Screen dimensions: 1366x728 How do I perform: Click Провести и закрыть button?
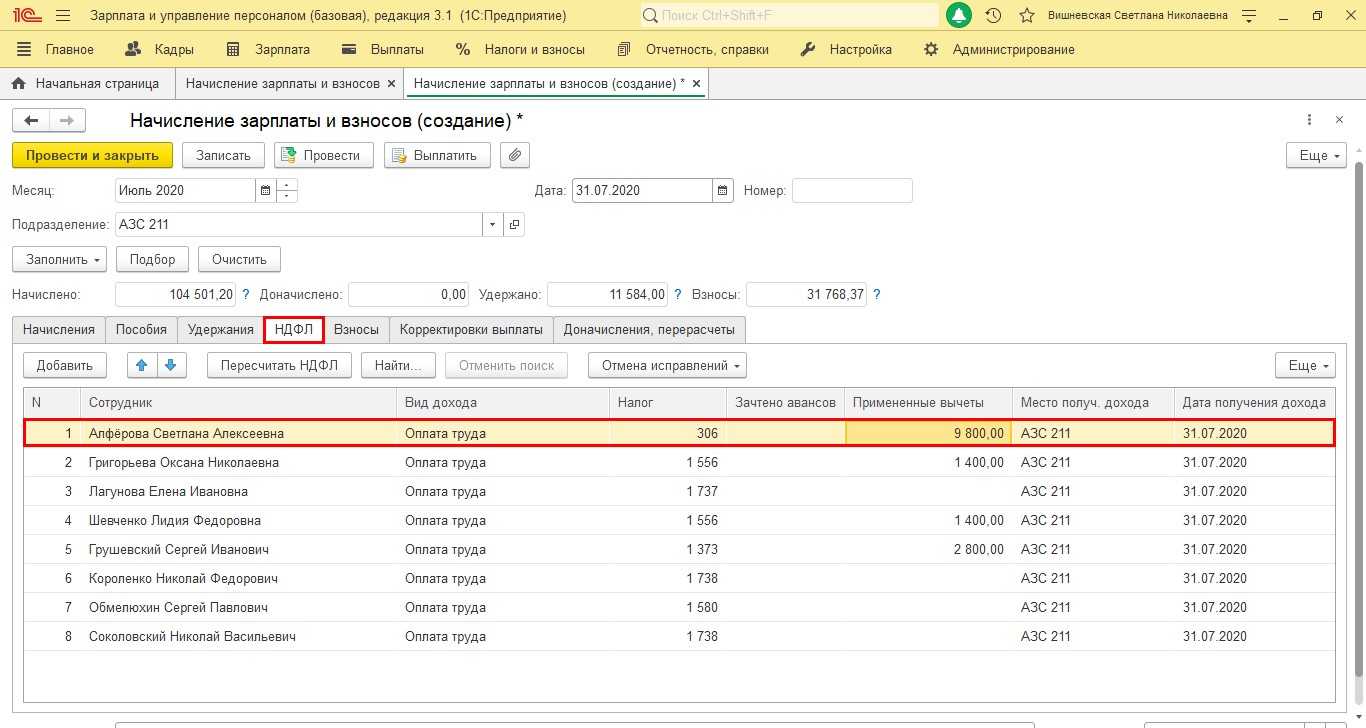coord(92,155)
